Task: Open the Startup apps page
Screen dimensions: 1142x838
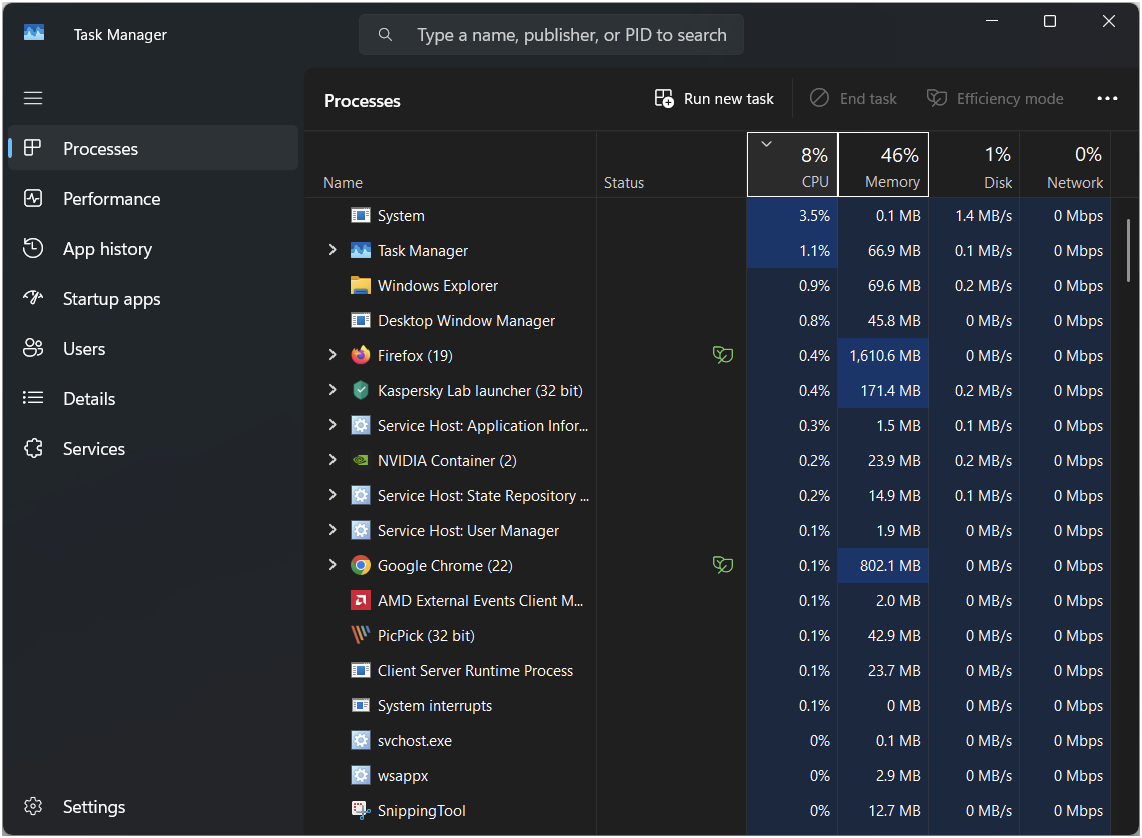Action: (153, 299)
